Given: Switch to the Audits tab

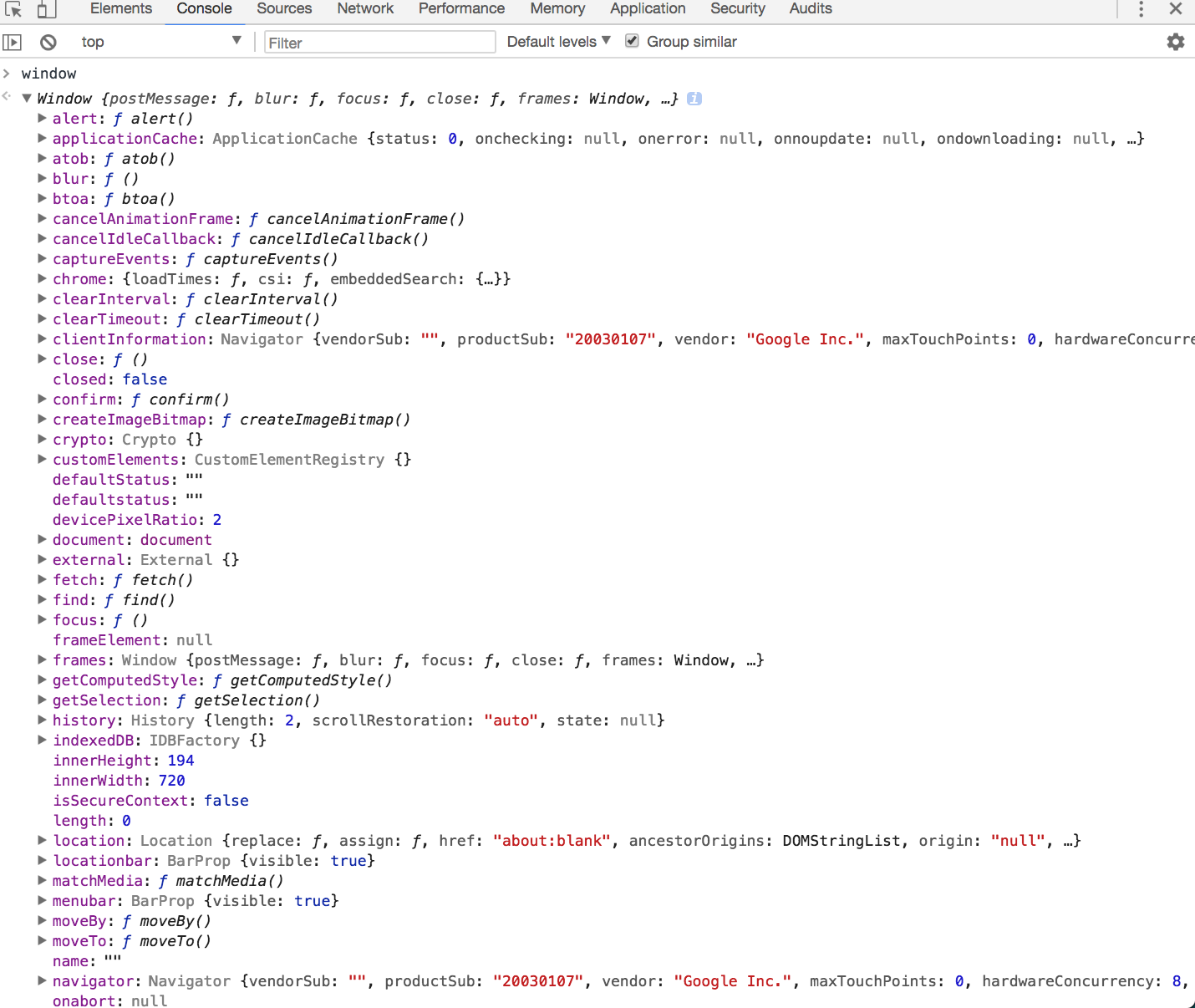Looking at the screenshot, I should (x=811, y=9).
